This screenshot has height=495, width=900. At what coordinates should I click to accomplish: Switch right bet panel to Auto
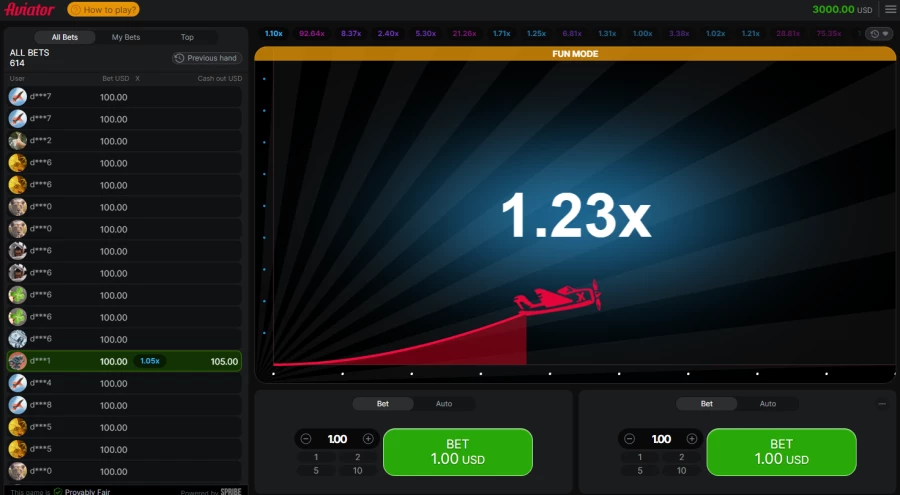click(x=768, y=404)
